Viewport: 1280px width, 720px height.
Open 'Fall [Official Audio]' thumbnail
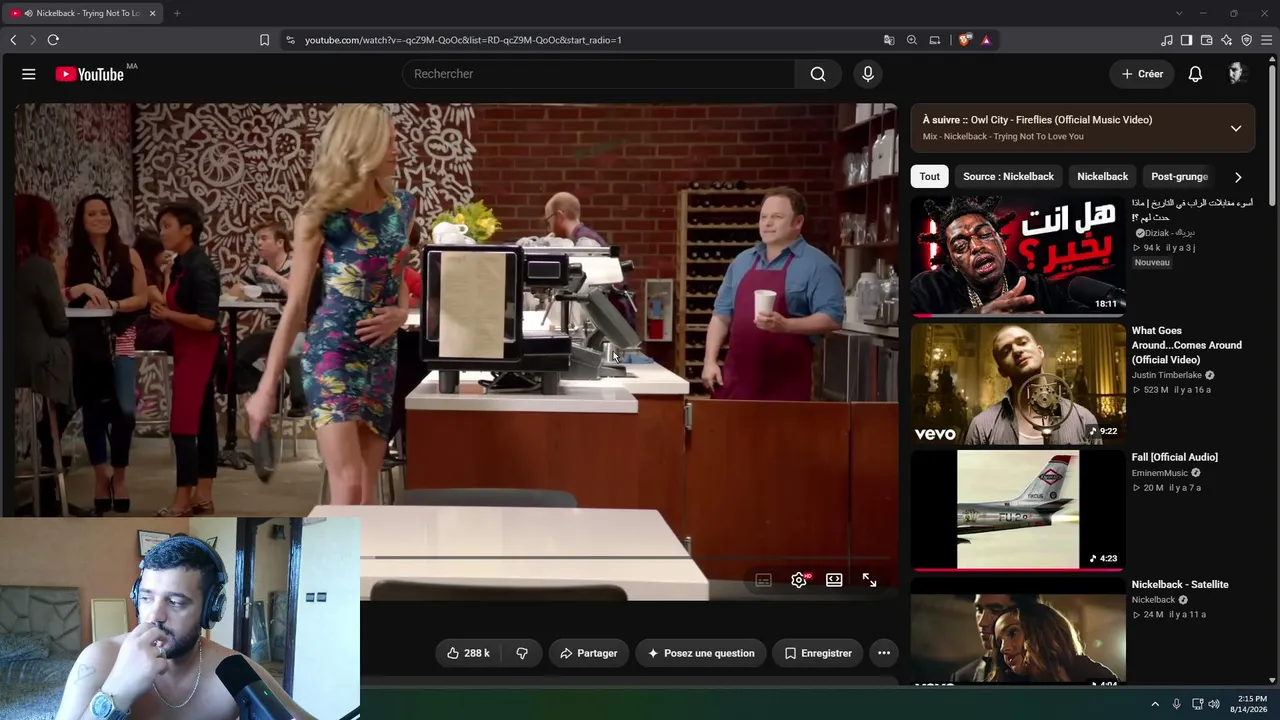pos(1018,511)
